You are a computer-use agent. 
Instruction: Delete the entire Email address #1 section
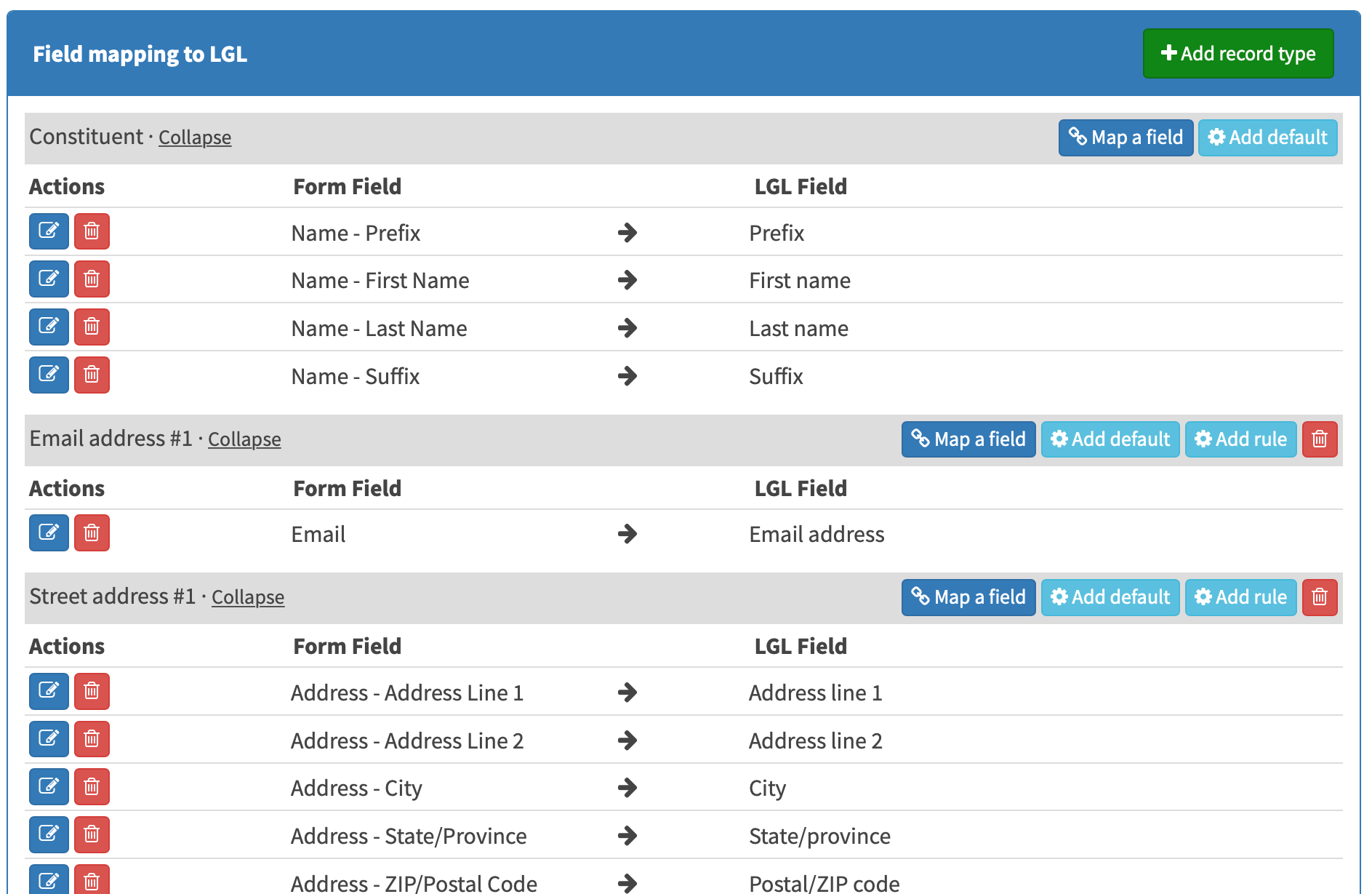point(1320,439)
